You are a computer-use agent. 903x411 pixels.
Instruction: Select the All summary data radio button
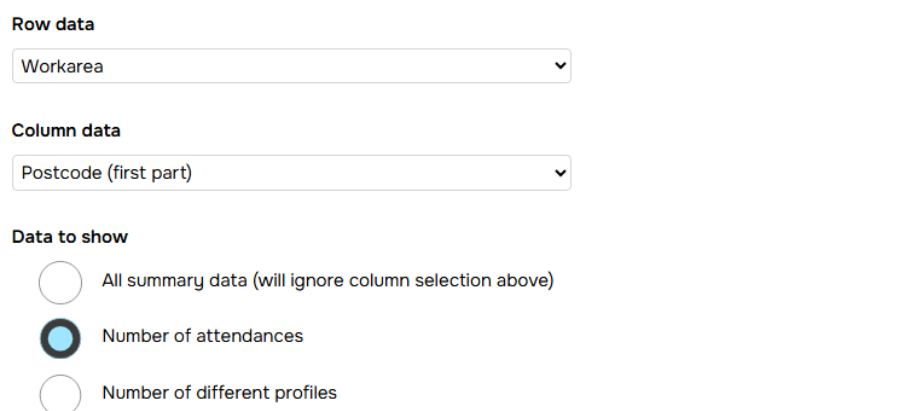pos(60,282)
